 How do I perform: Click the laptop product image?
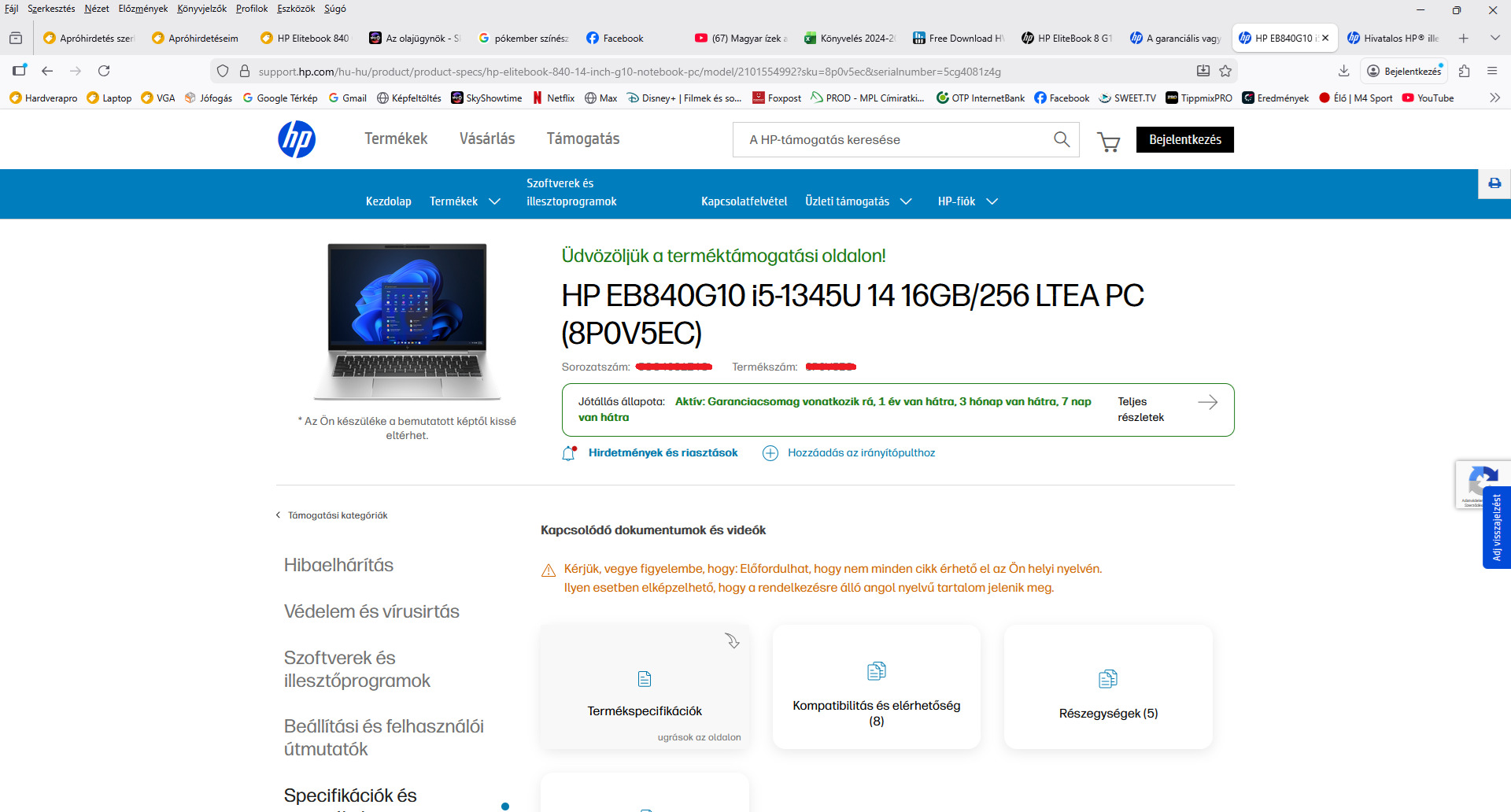[x=407, y=321]
